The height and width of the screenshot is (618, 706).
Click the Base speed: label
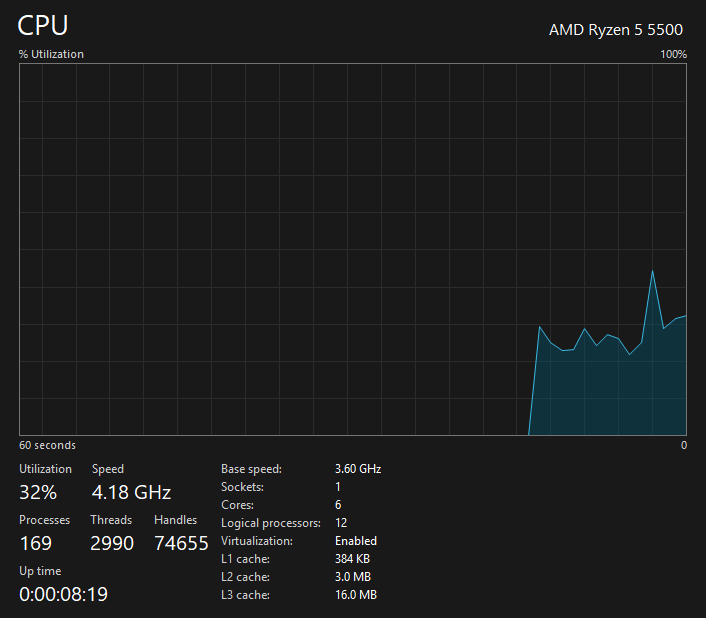(x=251, y=469)
